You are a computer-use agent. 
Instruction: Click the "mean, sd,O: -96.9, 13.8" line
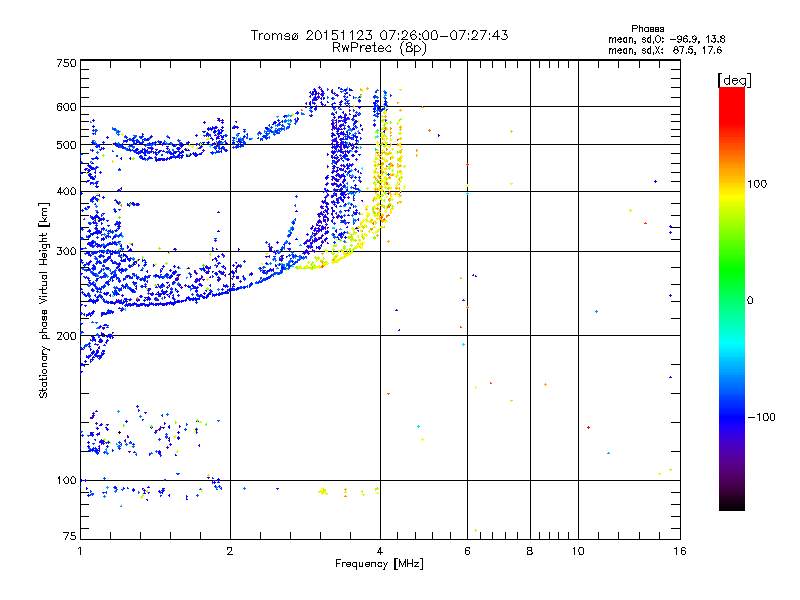coord(666,39)
